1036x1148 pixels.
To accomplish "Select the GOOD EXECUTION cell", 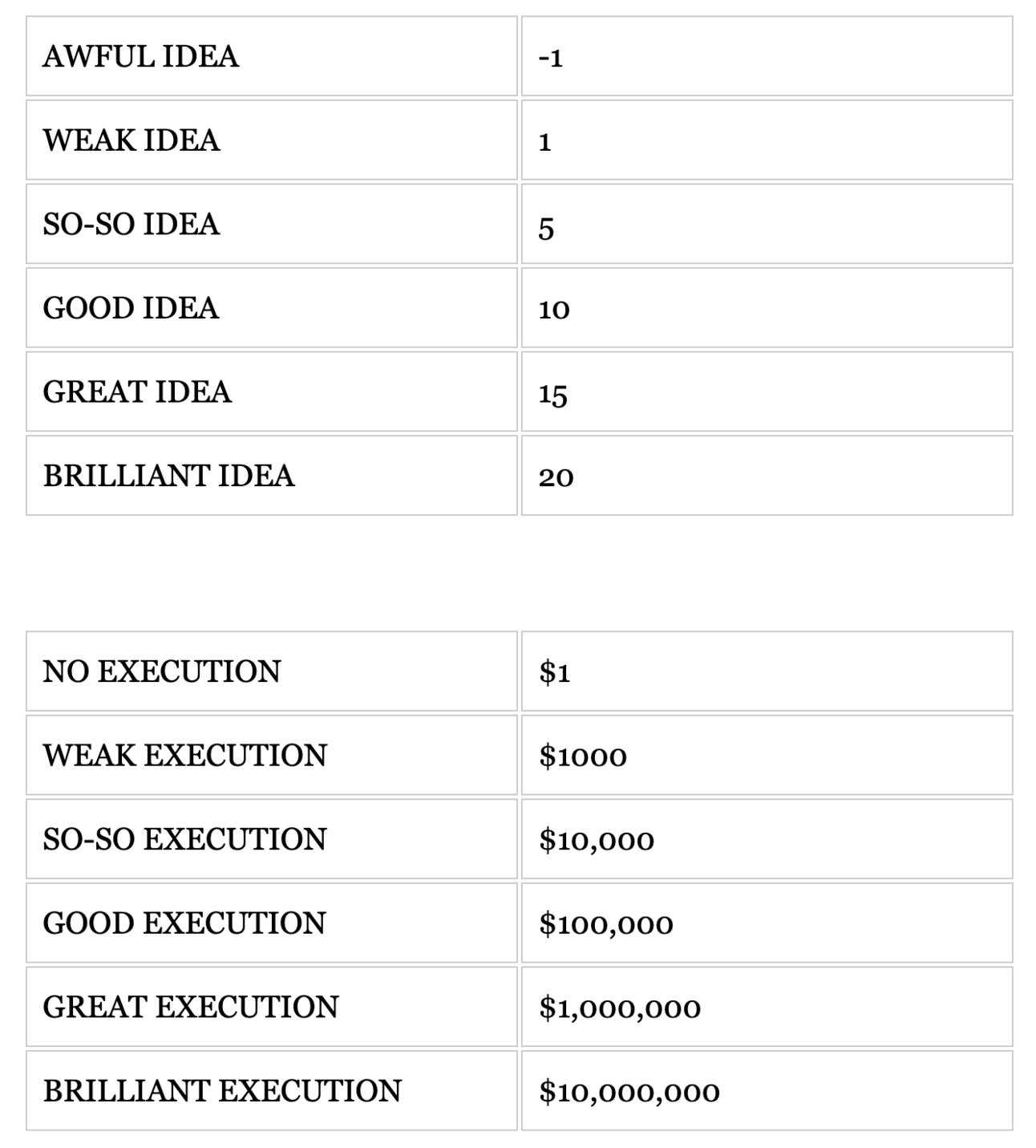I will coord(184,923).
